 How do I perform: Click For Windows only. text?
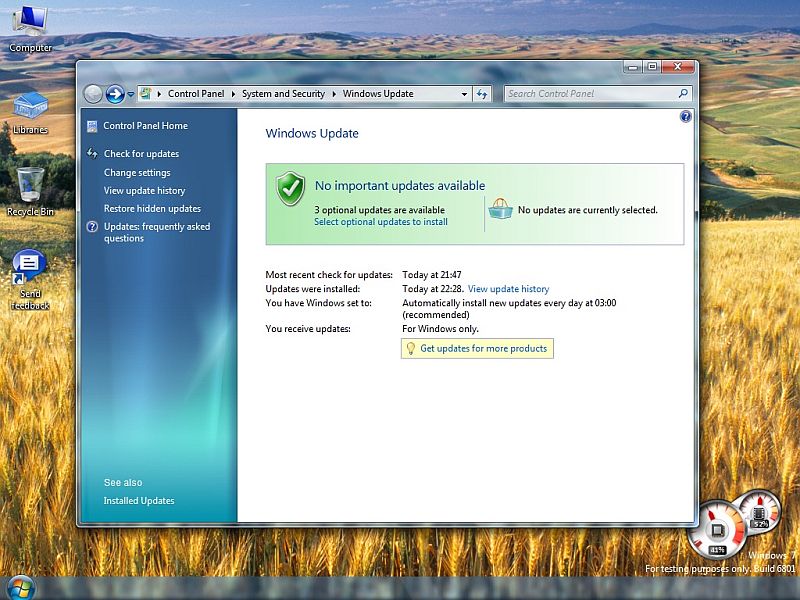440,329
